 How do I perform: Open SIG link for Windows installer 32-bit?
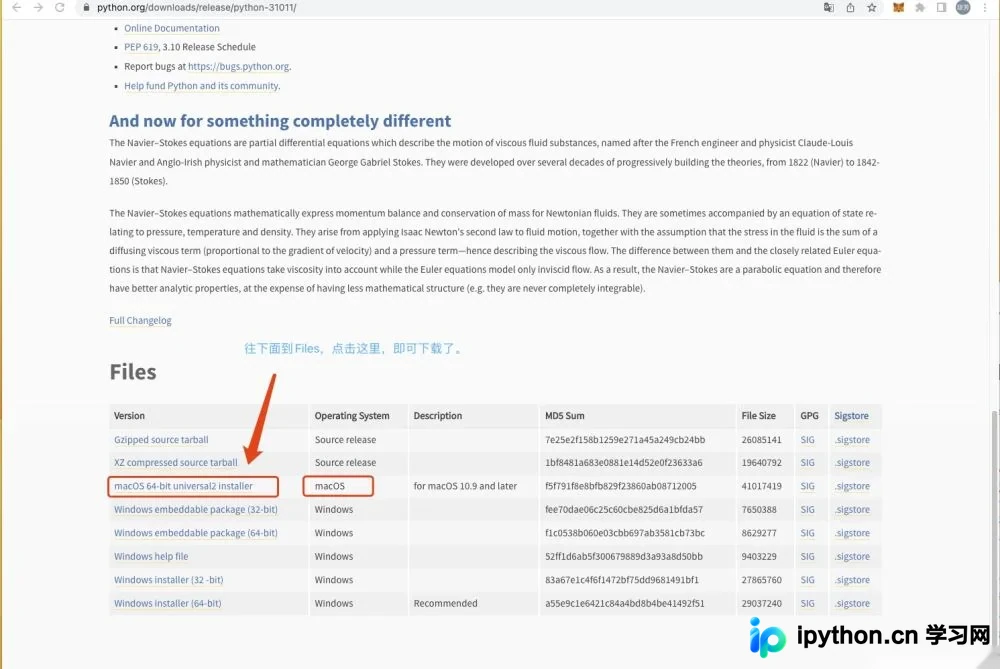tap(807, 580)
